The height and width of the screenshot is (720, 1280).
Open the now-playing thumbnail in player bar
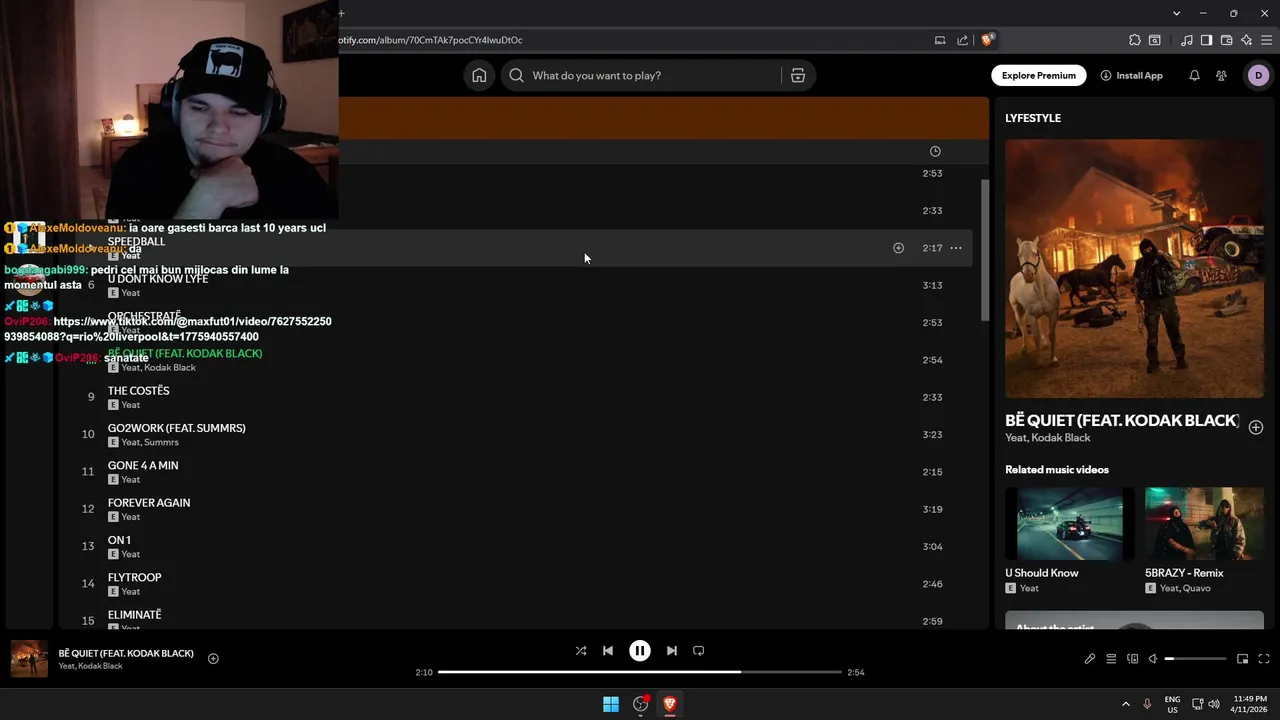pyautogui.click(x=29, y=659)
